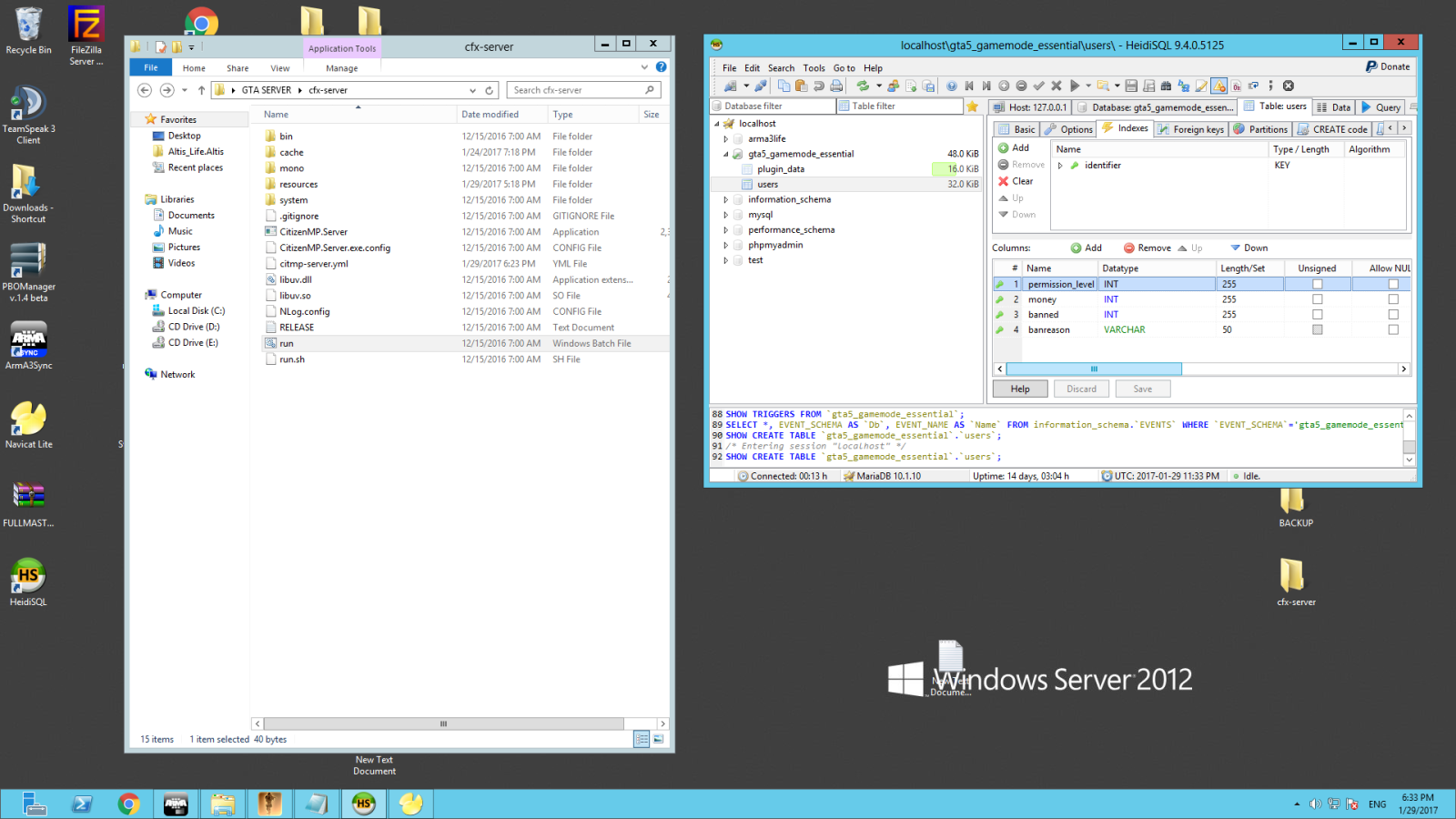Toggle Allow NULL checkbox for banned
1456x819 pixels.
[x=1393, y=315]
